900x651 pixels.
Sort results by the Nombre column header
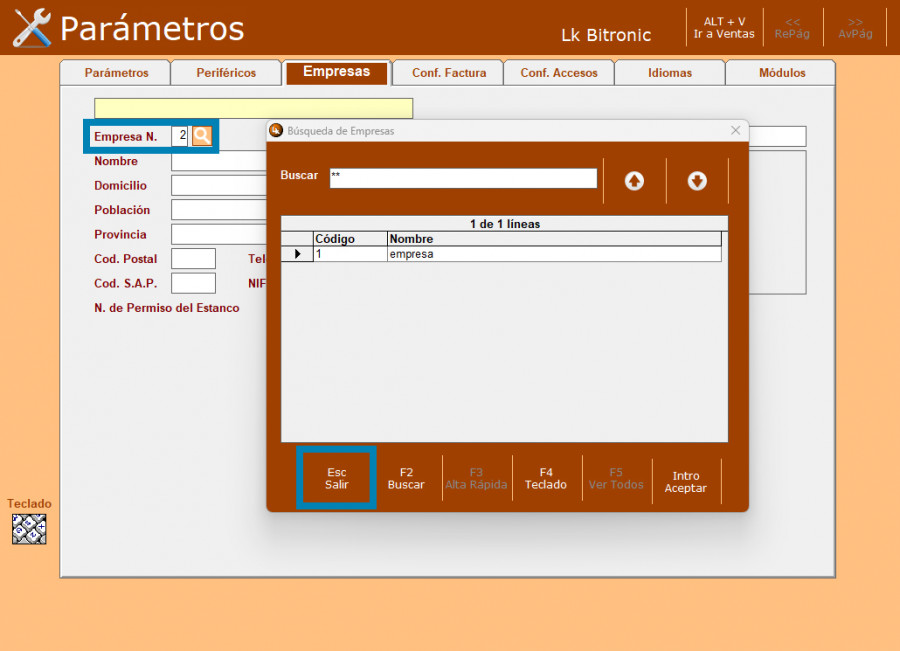553,239
